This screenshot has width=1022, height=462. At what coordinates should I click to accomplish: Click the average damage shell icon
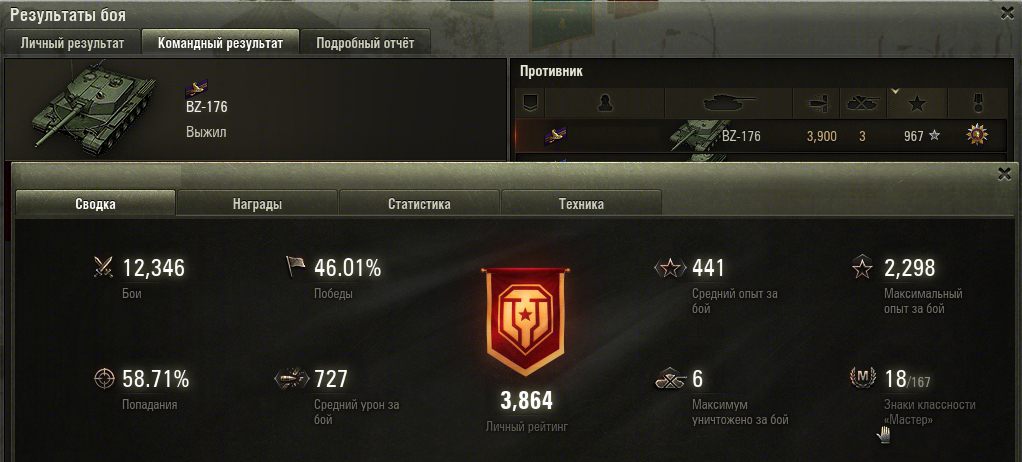pos(291,378)
